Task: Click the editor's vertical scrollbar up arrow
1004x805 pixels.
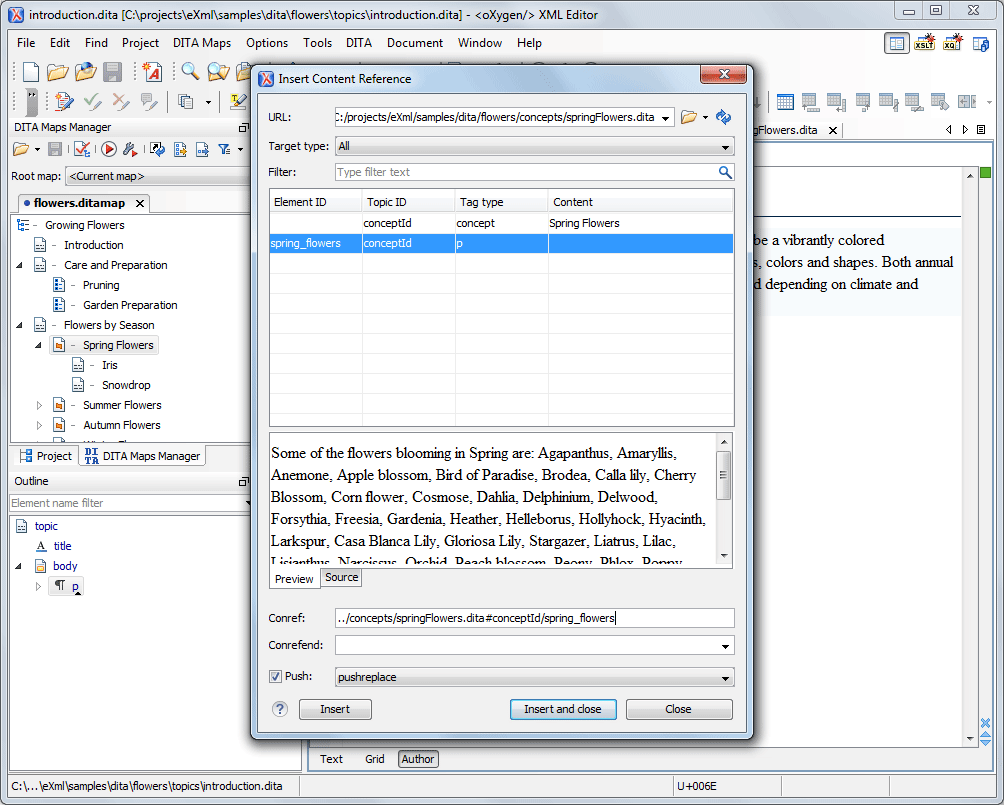Action: [x=970, y=175]
